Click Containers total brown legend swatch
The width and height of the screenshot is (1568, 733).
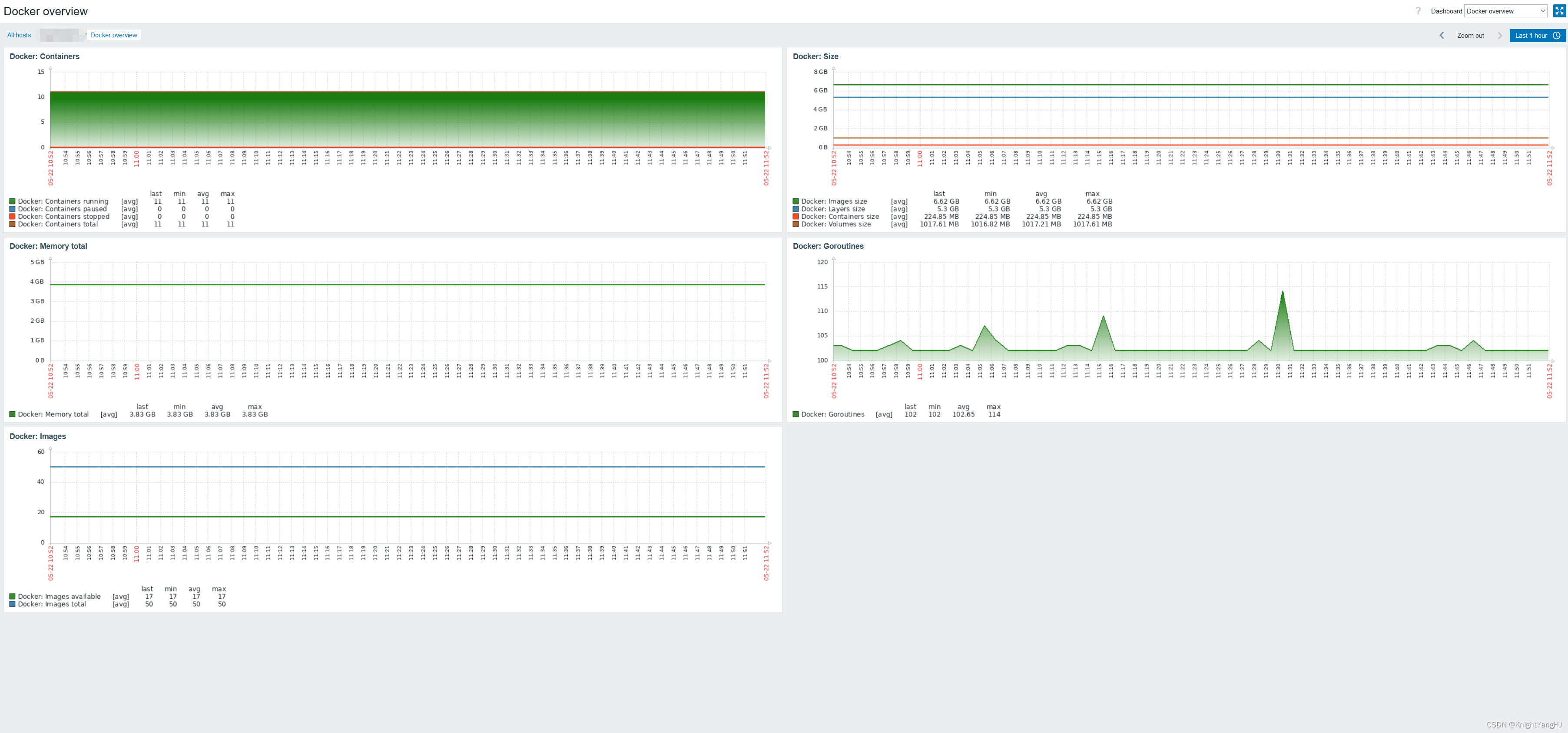pyautogui.click(x=12, y=224)
